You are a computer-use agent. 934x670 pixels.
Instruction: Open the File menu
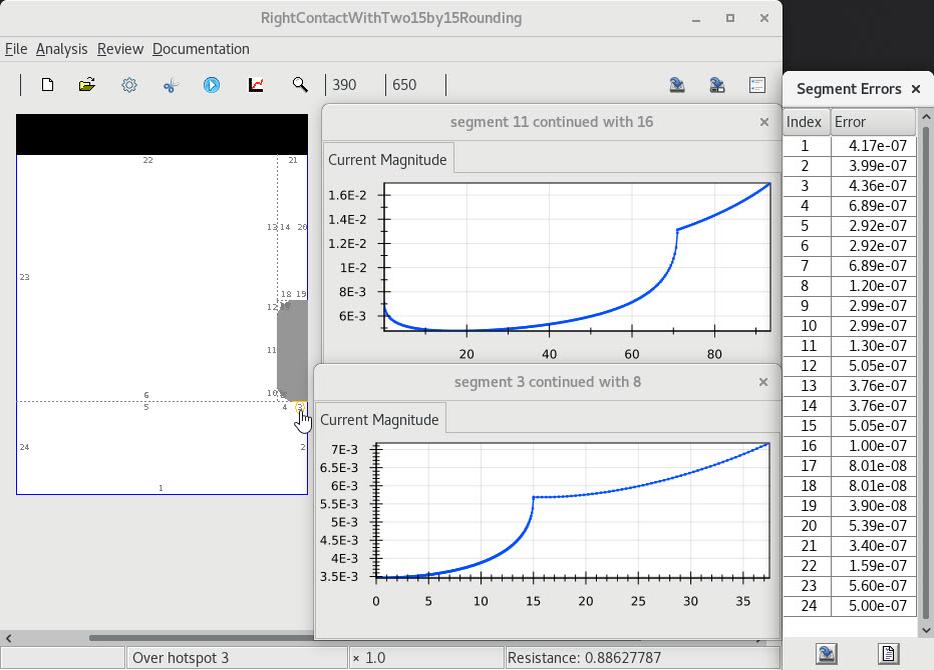(x=16, y=49)
